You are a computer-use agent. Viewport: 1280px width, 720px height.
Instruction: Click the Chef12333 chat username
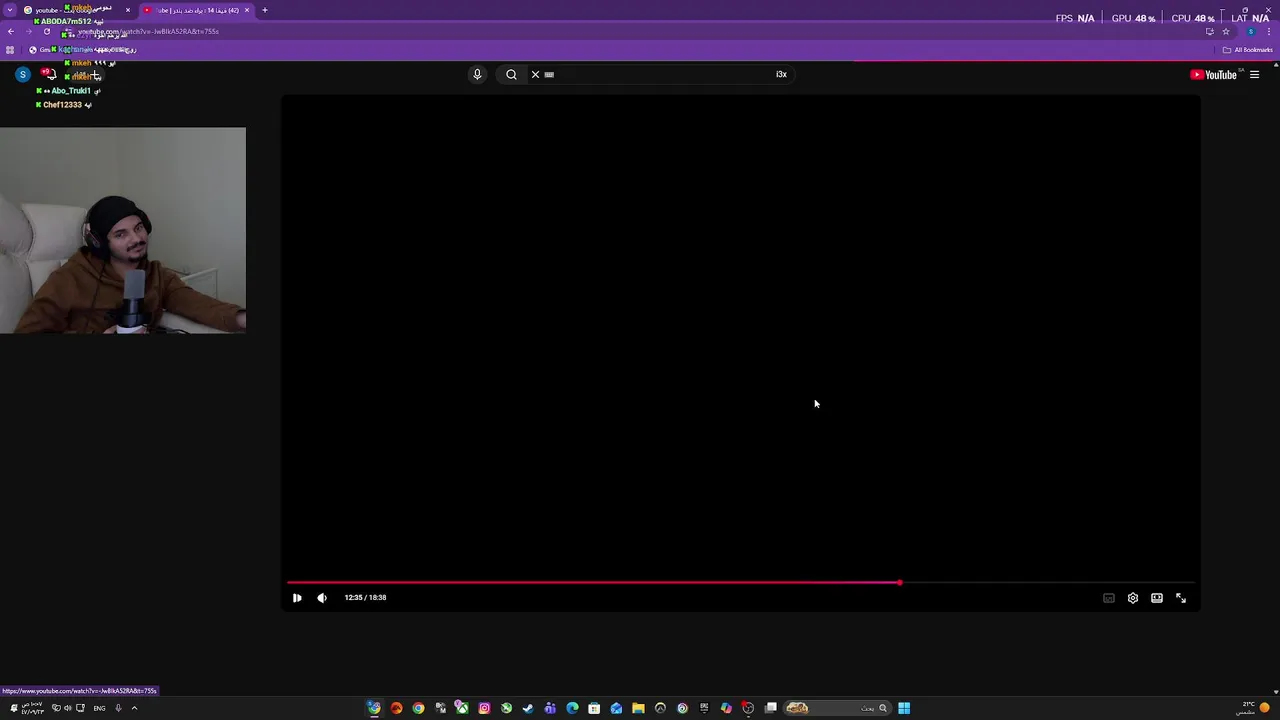coord(62,105)
